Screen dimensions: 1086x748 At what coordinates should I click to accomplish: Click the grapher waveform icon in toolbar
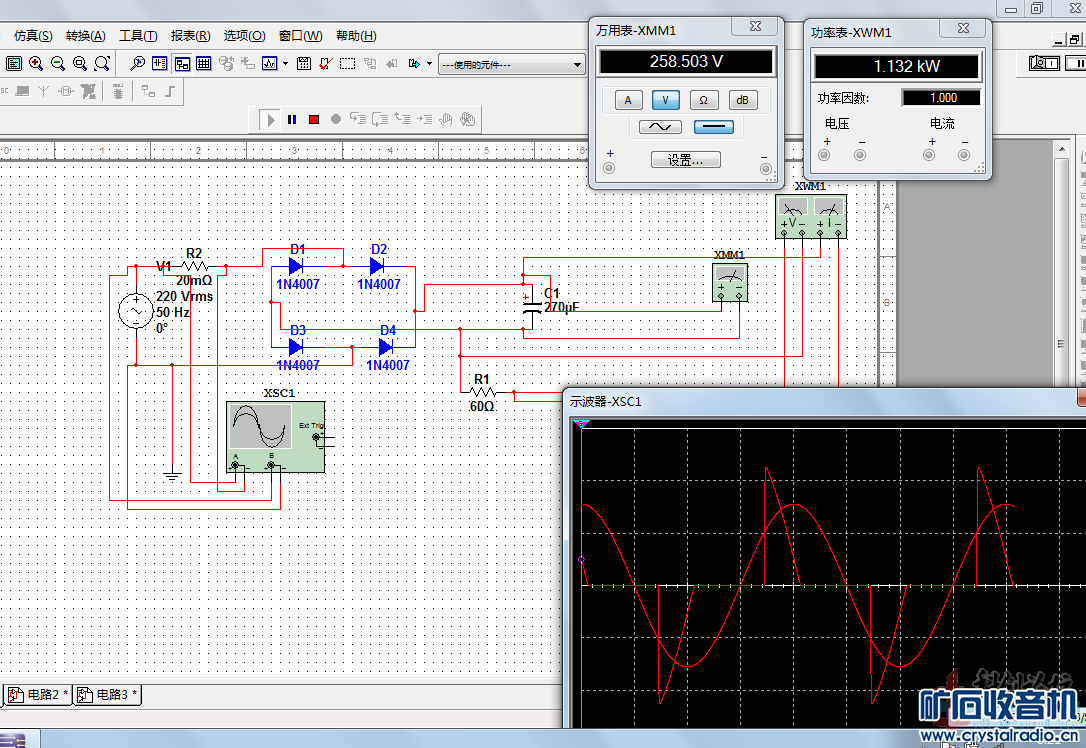tap(270, 64)
